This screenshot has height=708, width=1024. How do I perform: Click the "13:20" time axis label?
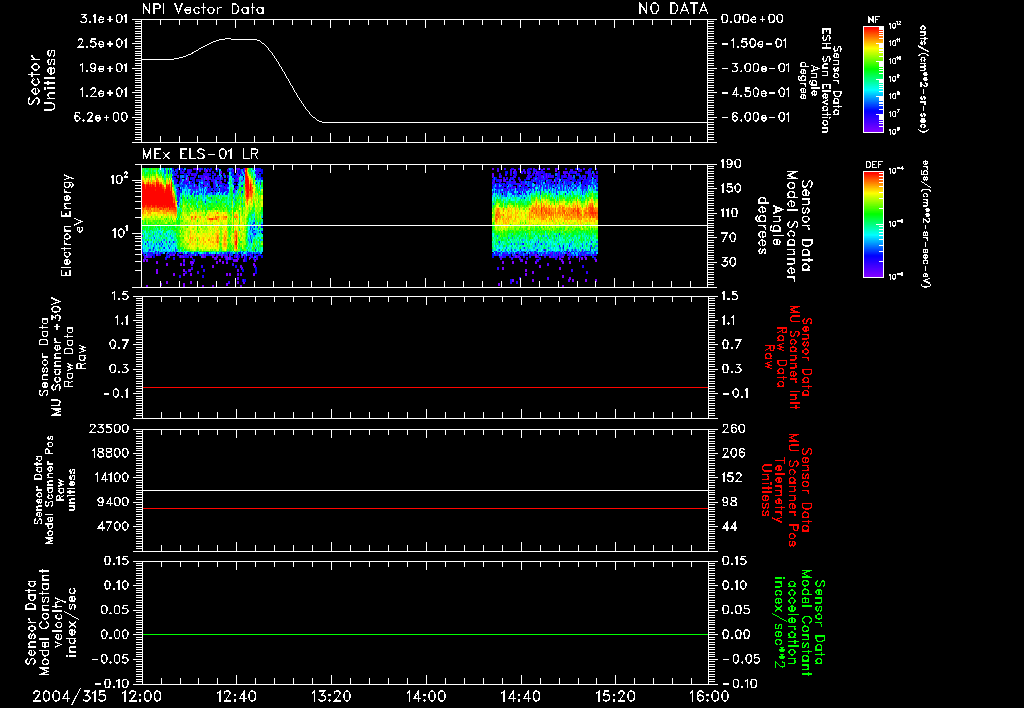[x=331, y=697]
